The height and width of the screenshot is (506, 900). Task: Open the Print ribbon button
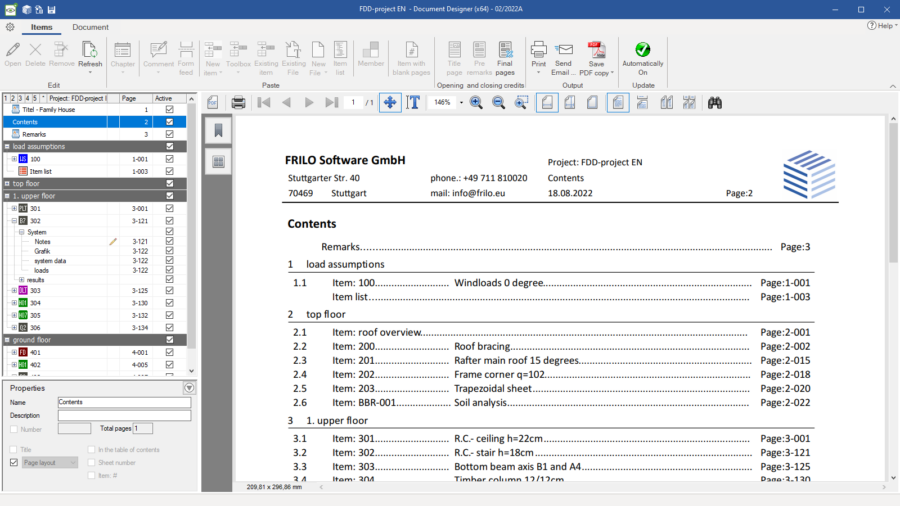pos(538,57)
